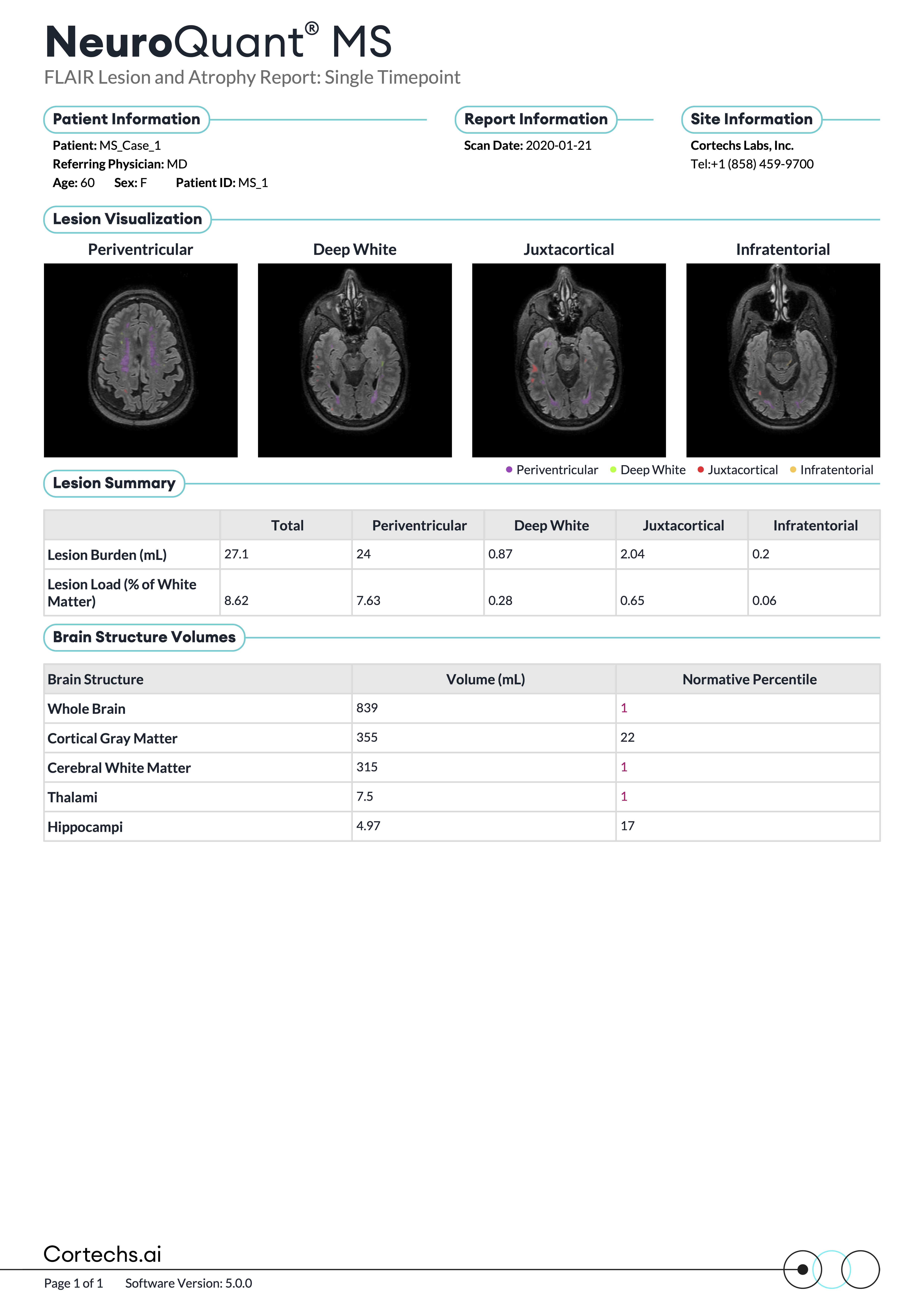Screen dimensions: 924x1307
Task: Click the purple Periventricular legend dot
Action: (509, 470)
